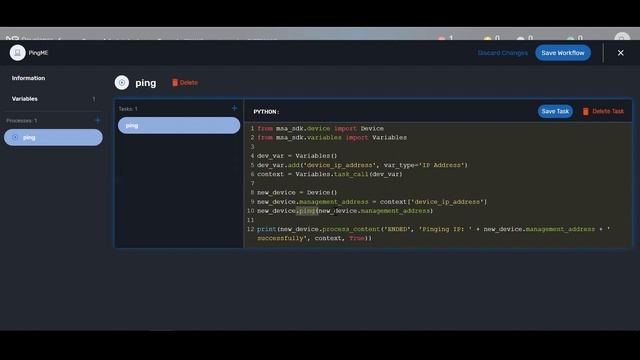Click line 9 management_address assignment
The width and height of the screenshot is (640, 360).
[x=372, y=202]
